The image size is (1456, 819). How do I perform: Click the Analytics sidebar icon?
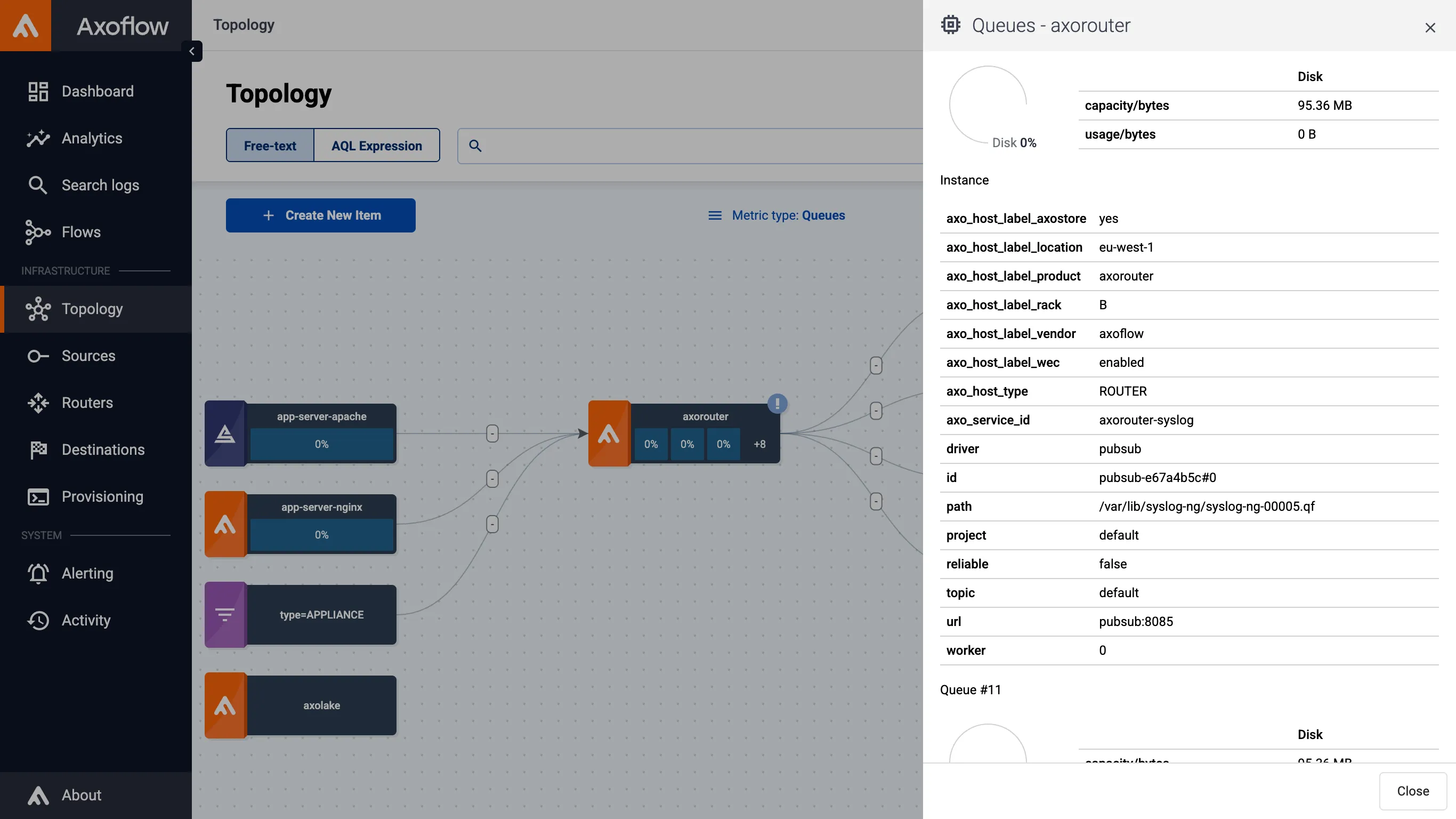point(38,138)
